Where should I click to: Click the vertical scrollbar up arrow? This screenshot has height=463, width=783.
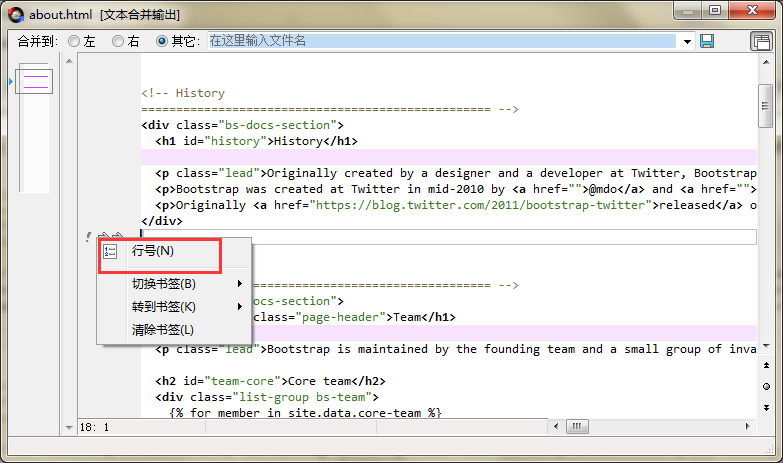pos(766,62)
